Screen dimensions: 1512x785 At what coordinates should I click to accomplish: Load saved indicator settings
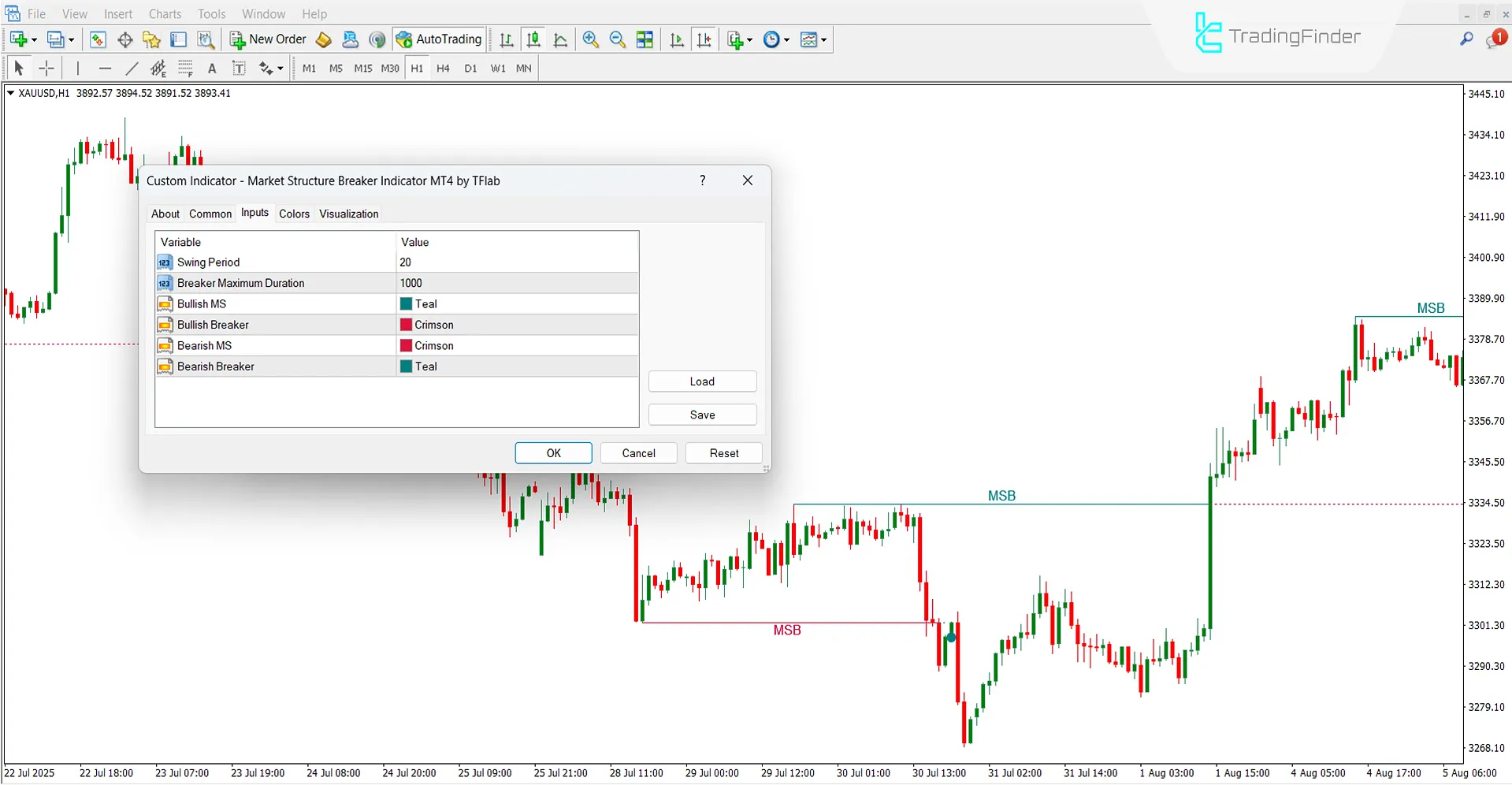tap(702, 381)
